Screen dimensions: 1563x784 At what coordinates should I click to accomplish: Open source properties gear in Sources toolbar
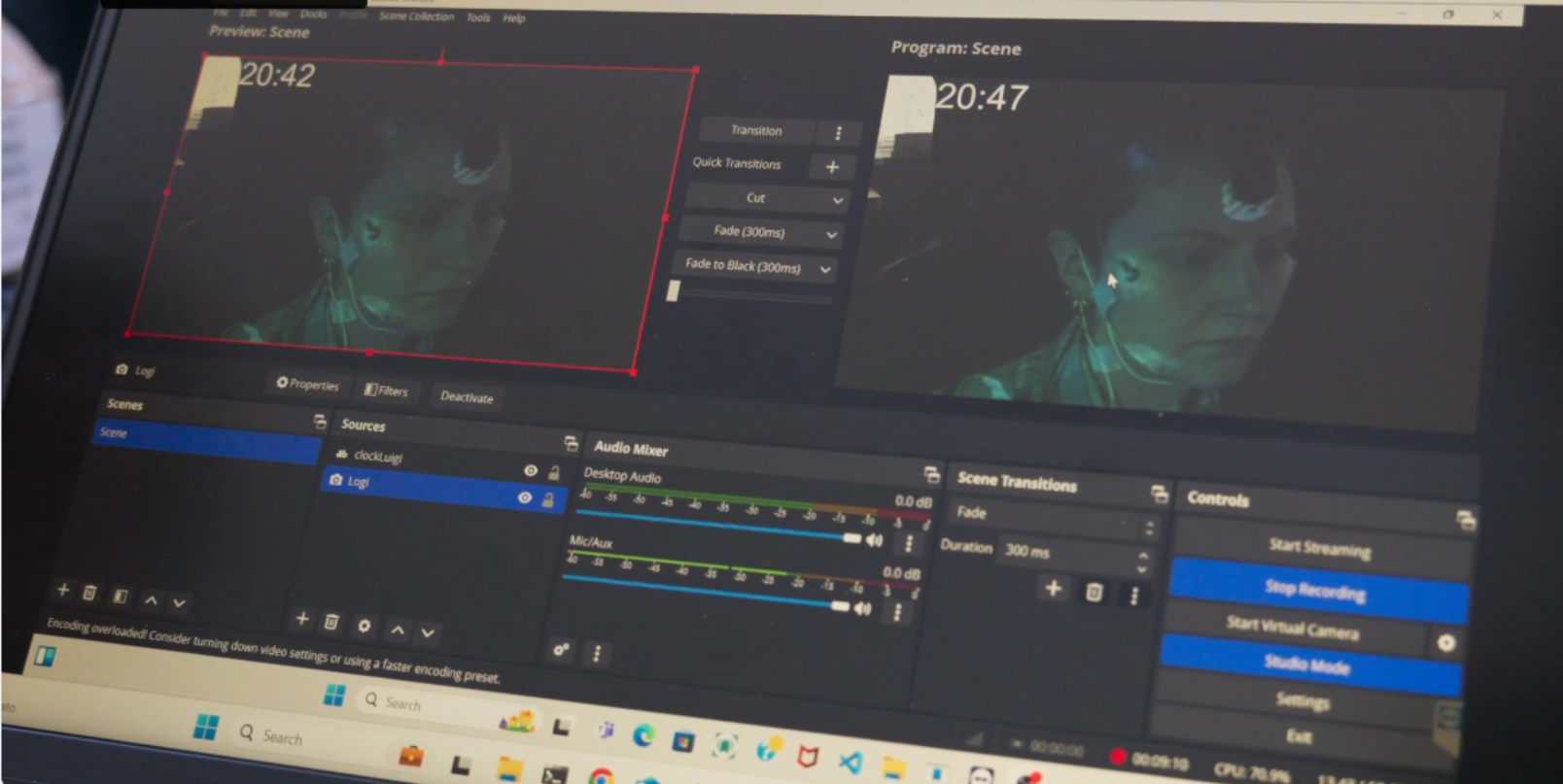(364, 626)
